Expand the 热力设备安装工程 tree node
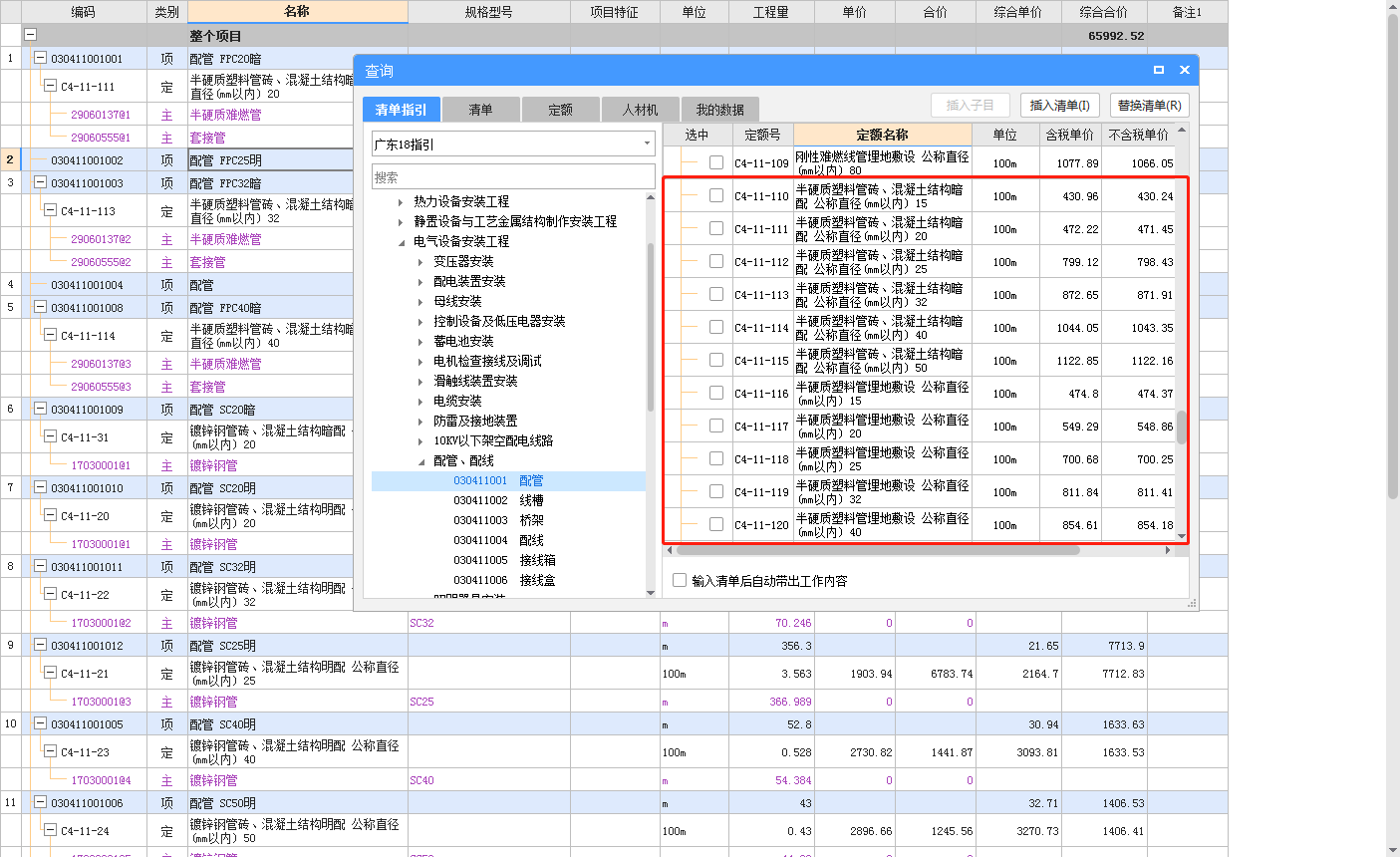Viewport: 1400px width, 857px height. point(402,201)
